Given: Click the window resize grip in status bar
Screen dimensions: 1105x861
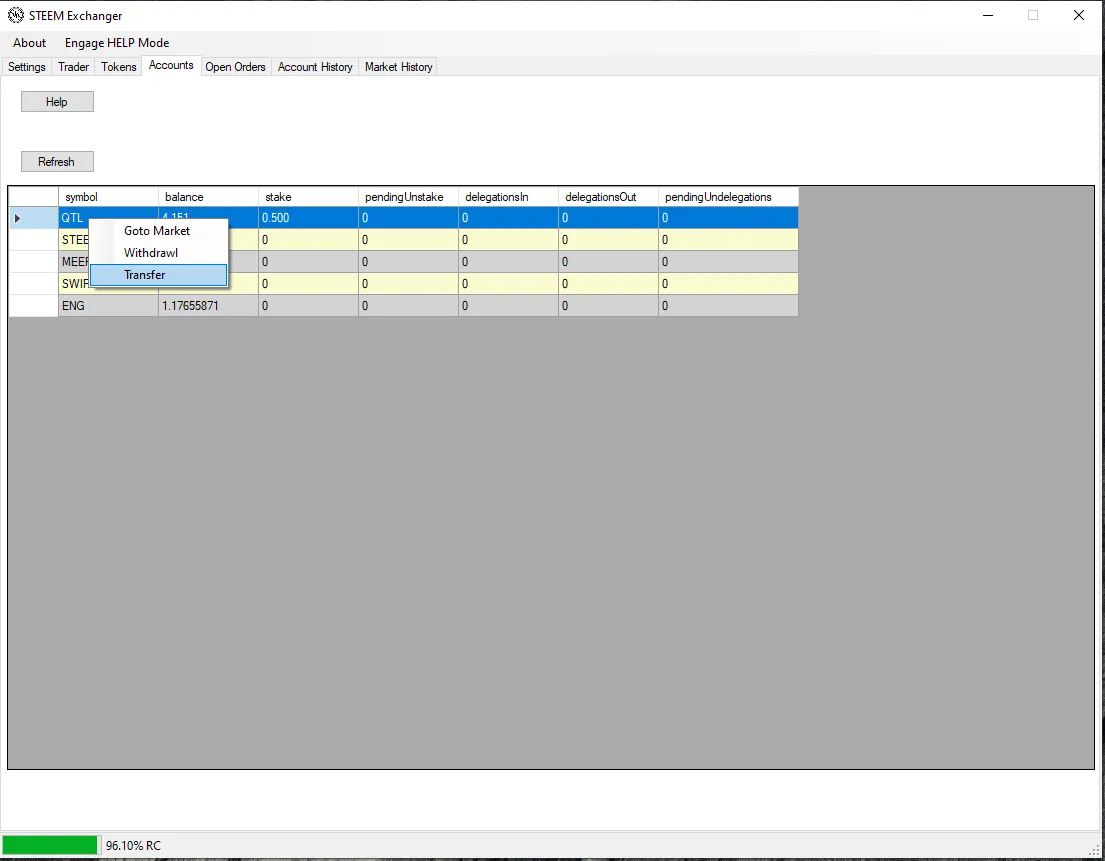Looking at the screenshot, I should [1094, 850].
